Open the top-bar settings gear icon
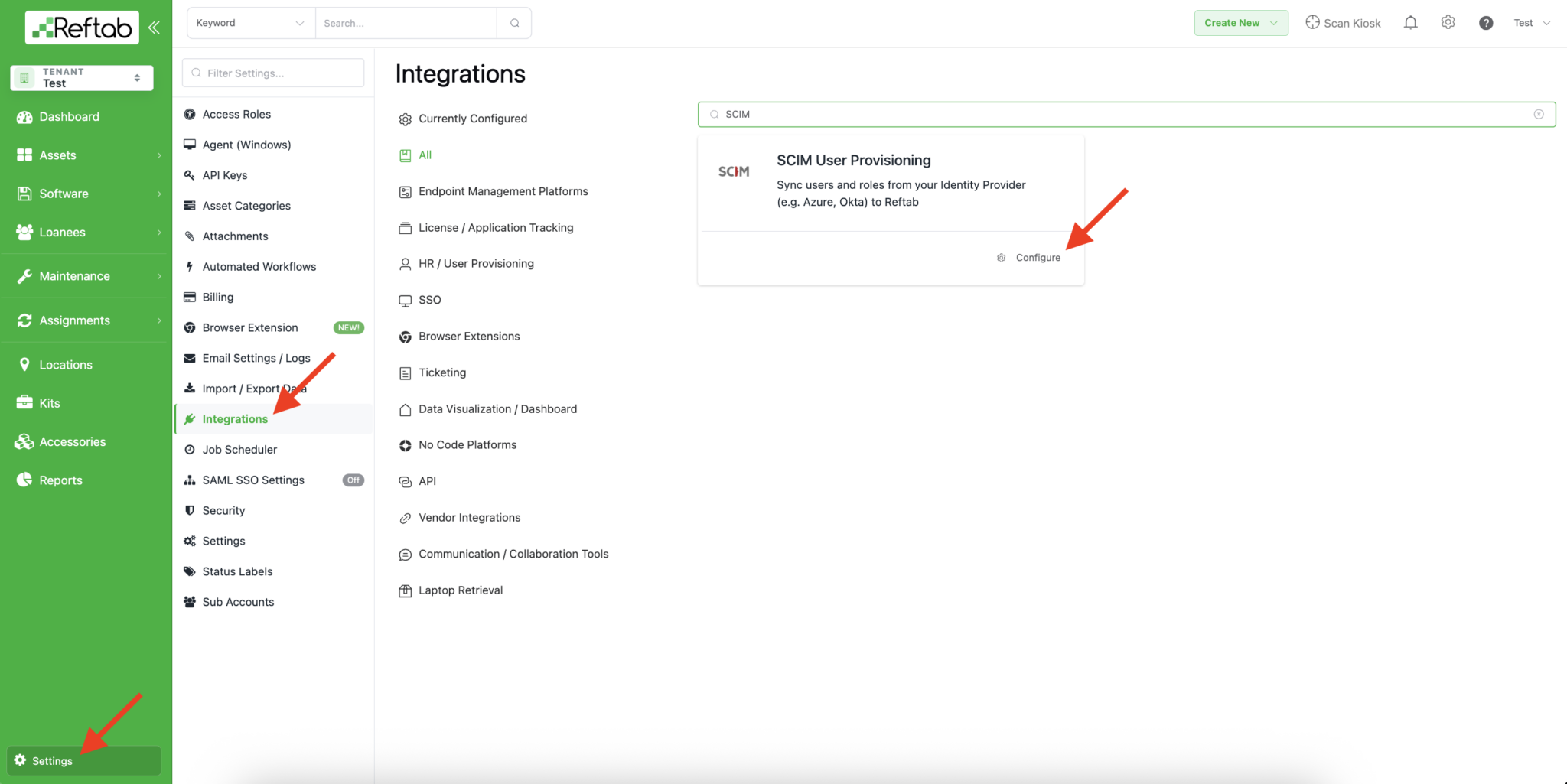 click(x=1448, y=23)
